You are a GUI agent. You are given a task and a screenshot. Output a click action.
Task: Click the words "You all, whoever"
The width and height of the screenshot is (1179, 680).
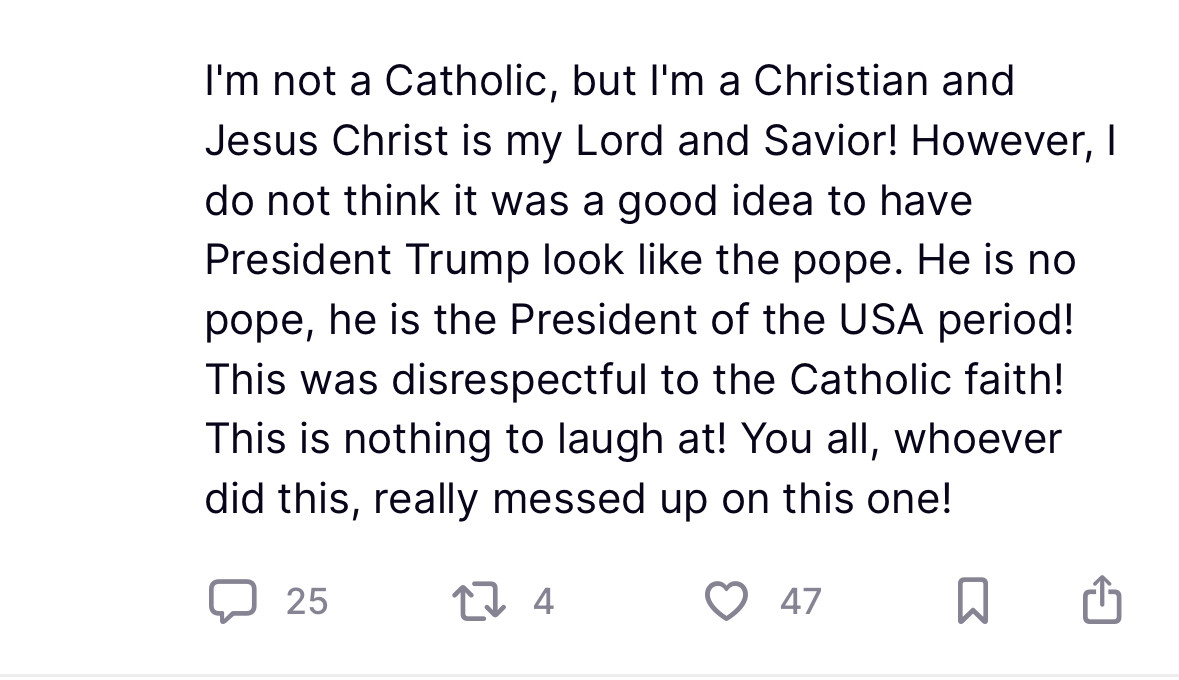[x=901, y=439]
